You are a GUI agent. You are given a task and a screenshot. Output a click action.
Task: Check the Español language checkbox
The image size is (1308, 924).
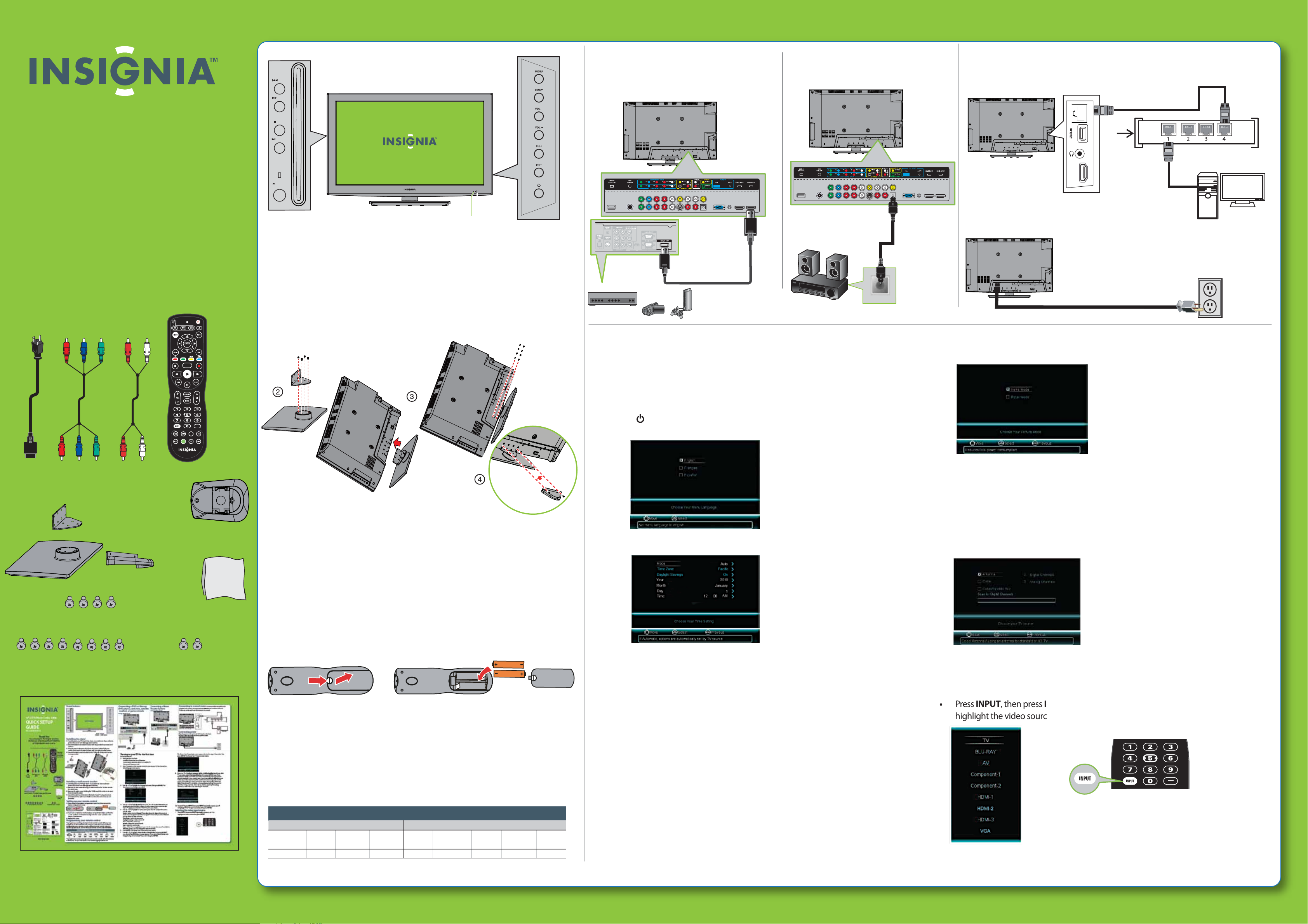tap(681, 475)
